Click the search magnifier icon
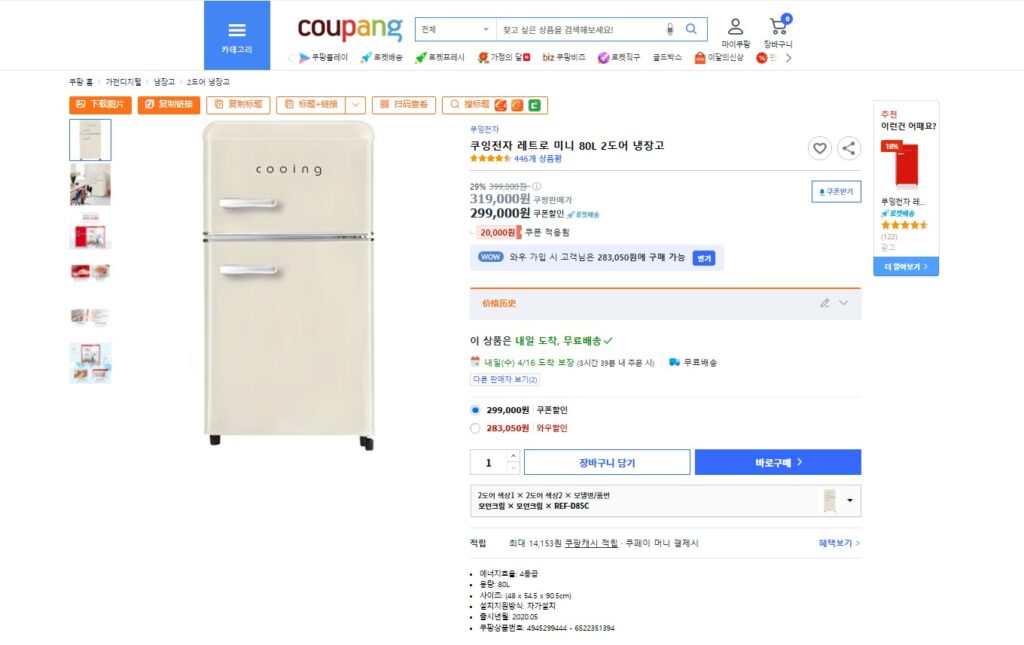Image resolution: width=1024 pixels, height=645 pixels. pos(692,30)
